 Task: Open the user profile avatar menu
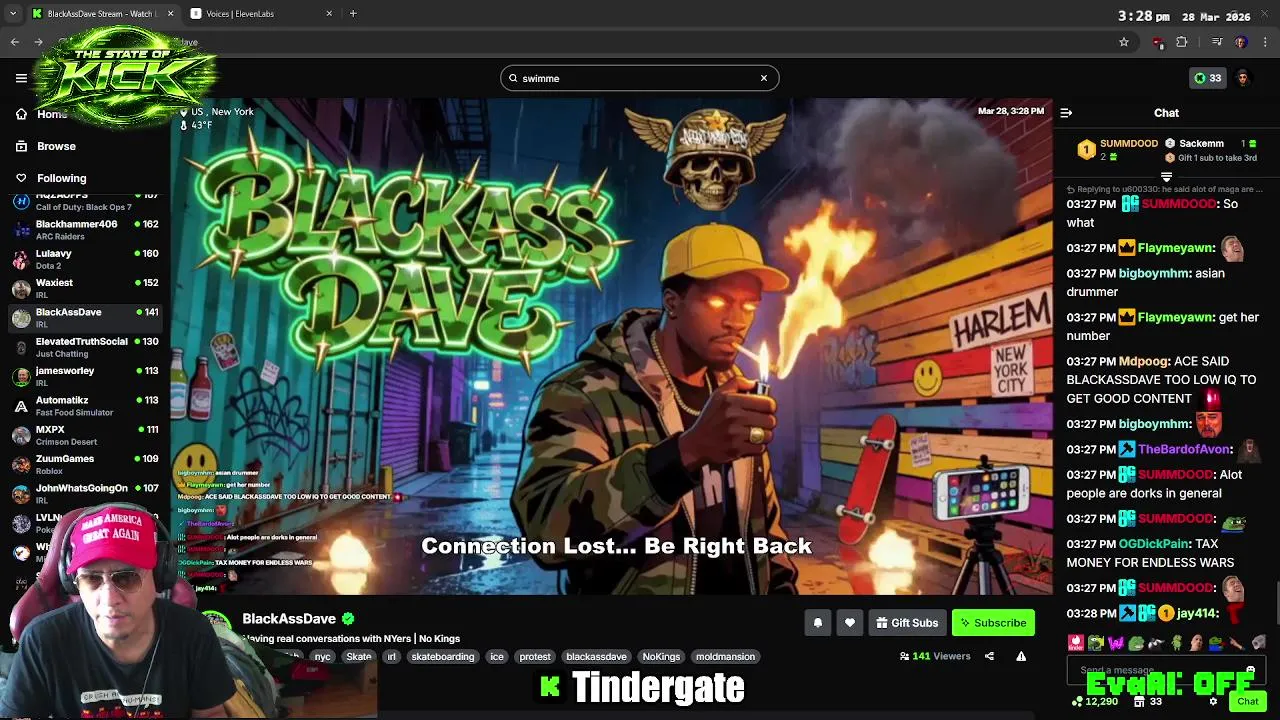(1243, 78)
